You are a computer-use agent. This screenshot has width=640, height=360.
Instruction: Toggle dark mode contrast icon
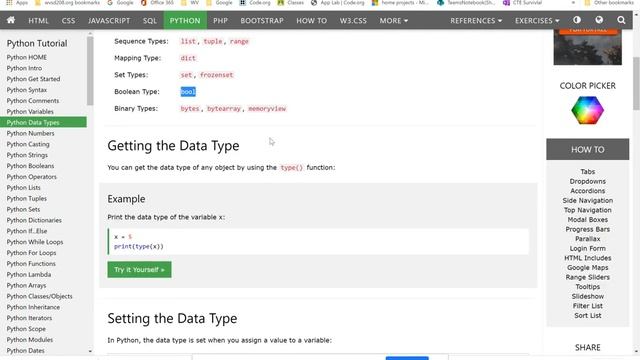pos(577,20)
